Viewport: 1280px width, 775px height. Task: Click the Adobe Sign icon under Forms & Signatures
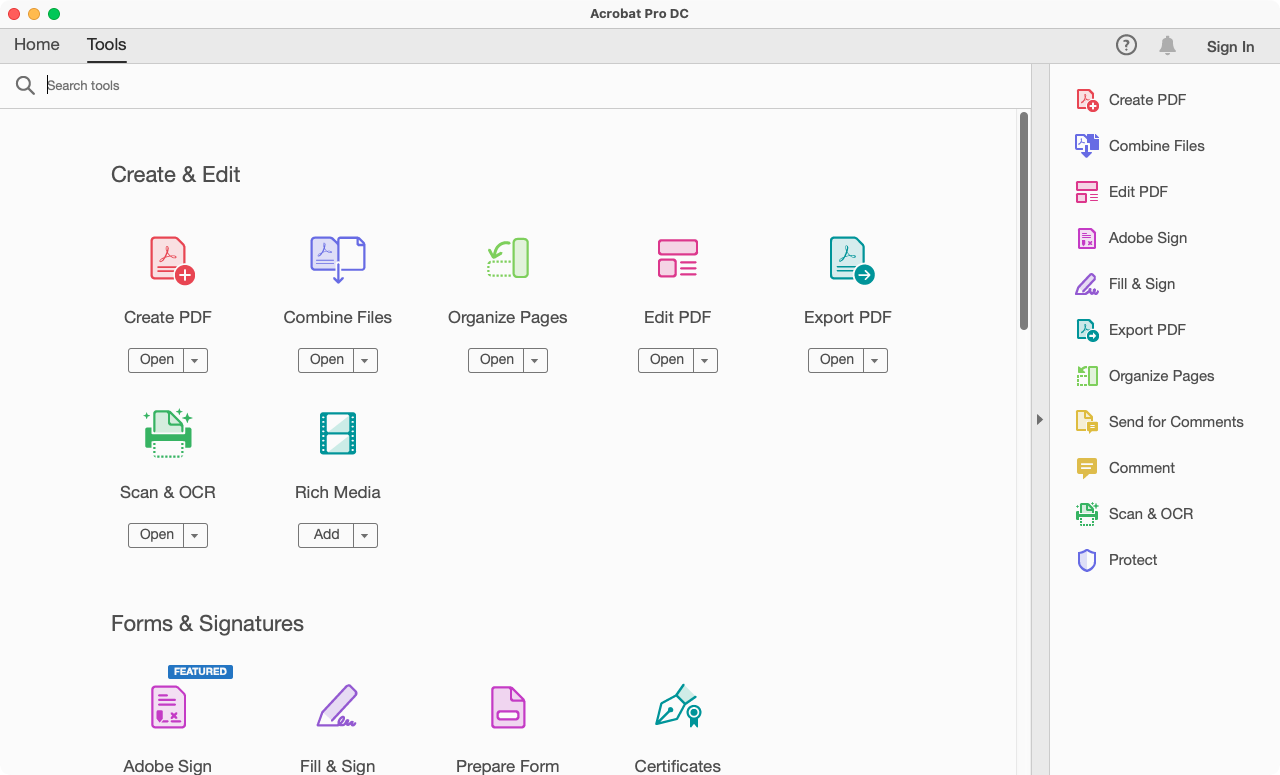[x=168, y=707]
